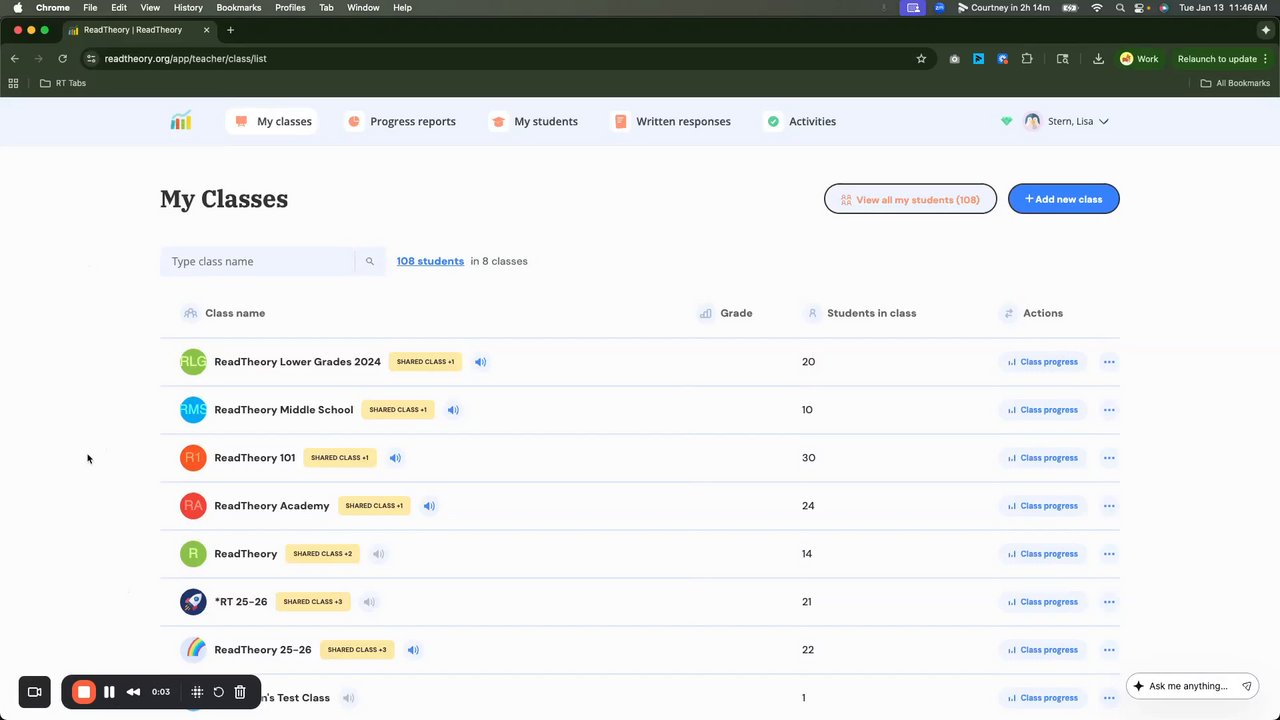Open the Chrome Extensions puzzle icon

point(1027,59)
